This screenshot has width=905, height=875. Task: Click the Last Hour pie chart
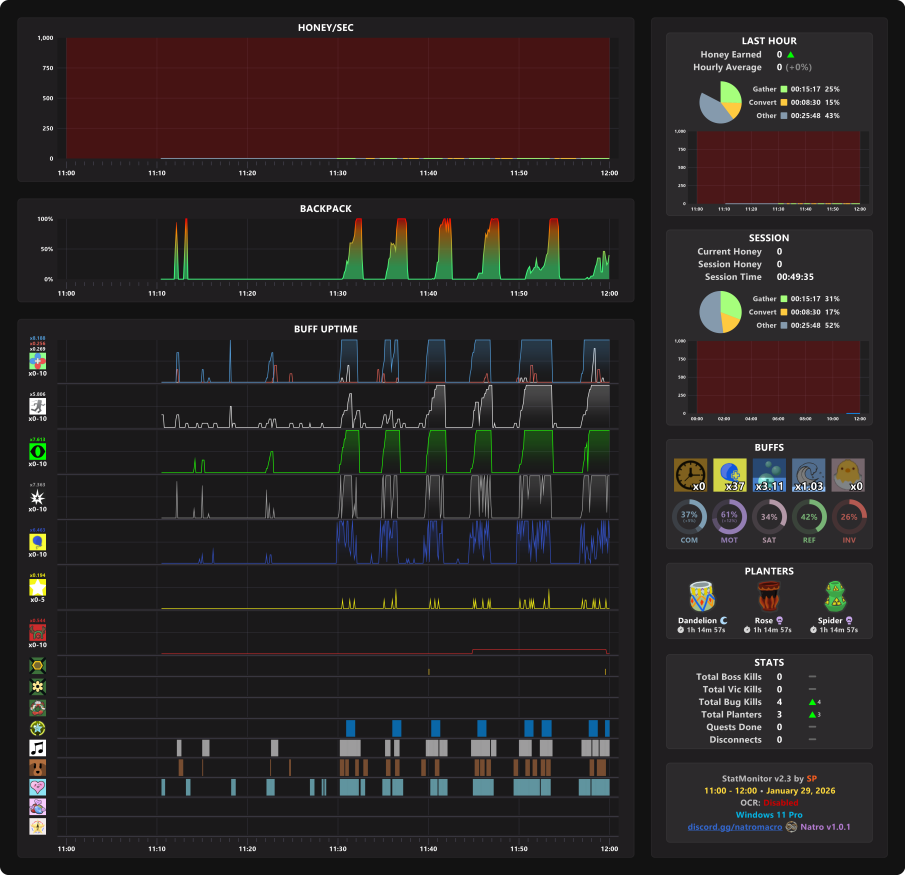720,102
